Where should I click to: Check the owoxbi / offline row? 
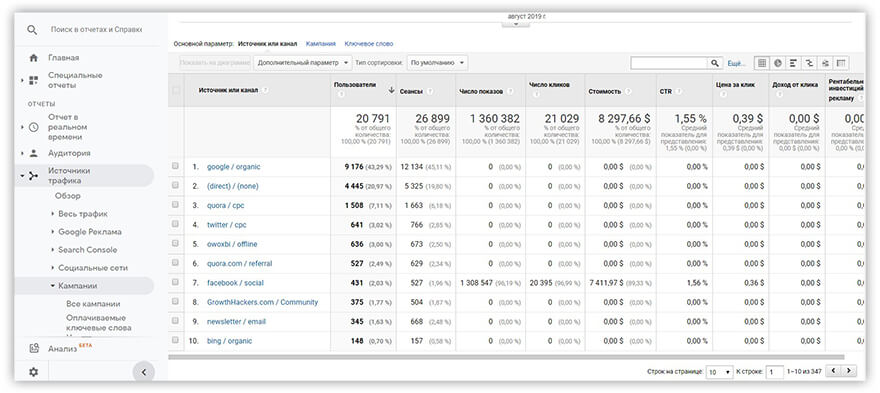coord(175,244)
